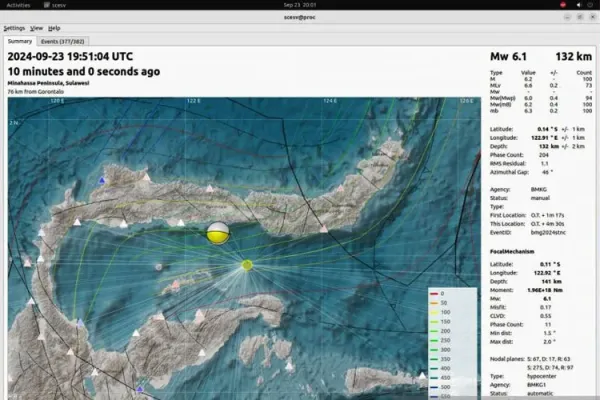Click the Activities button in top bar
Viewport: 600px width, 400px height.
(18, 5)
